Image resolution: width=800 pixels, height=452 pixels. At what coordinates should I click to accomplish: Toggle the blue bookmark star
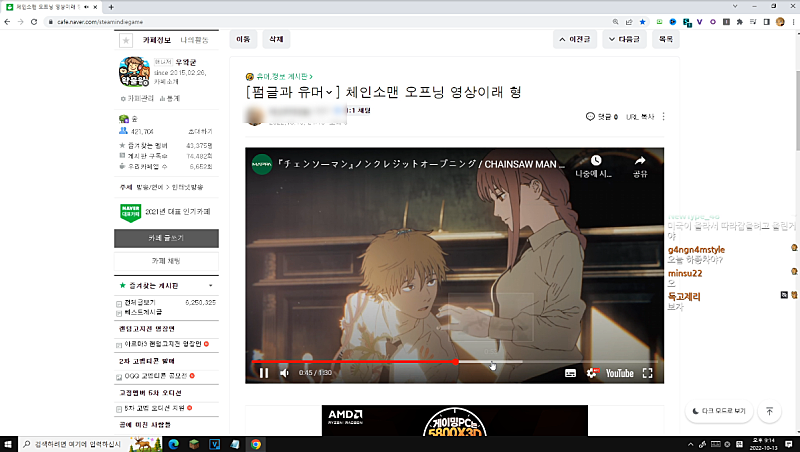[642, 22]
